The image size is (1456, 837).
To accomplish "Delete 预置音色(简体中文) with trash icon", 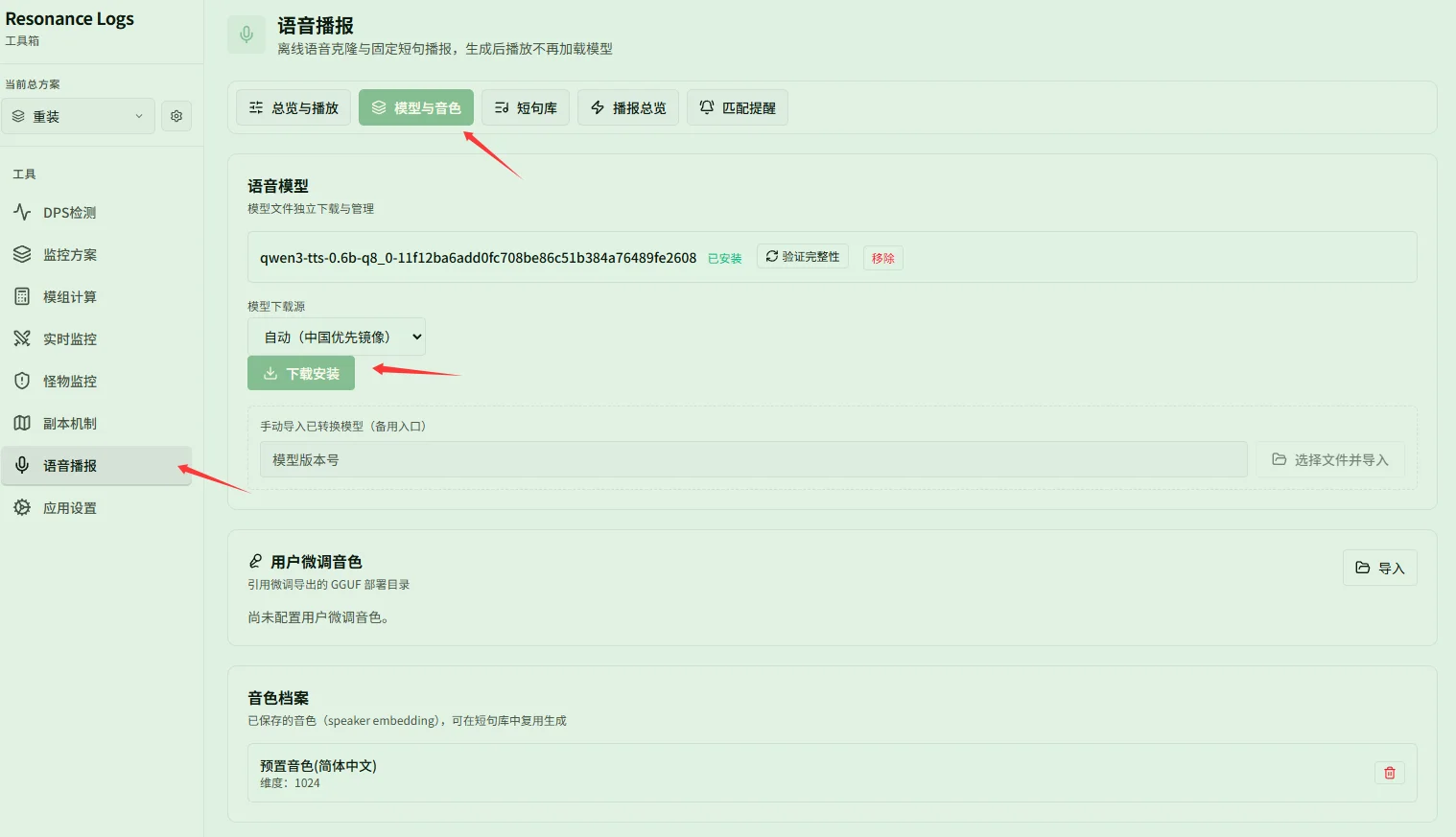I will (x=1389, y=773).
